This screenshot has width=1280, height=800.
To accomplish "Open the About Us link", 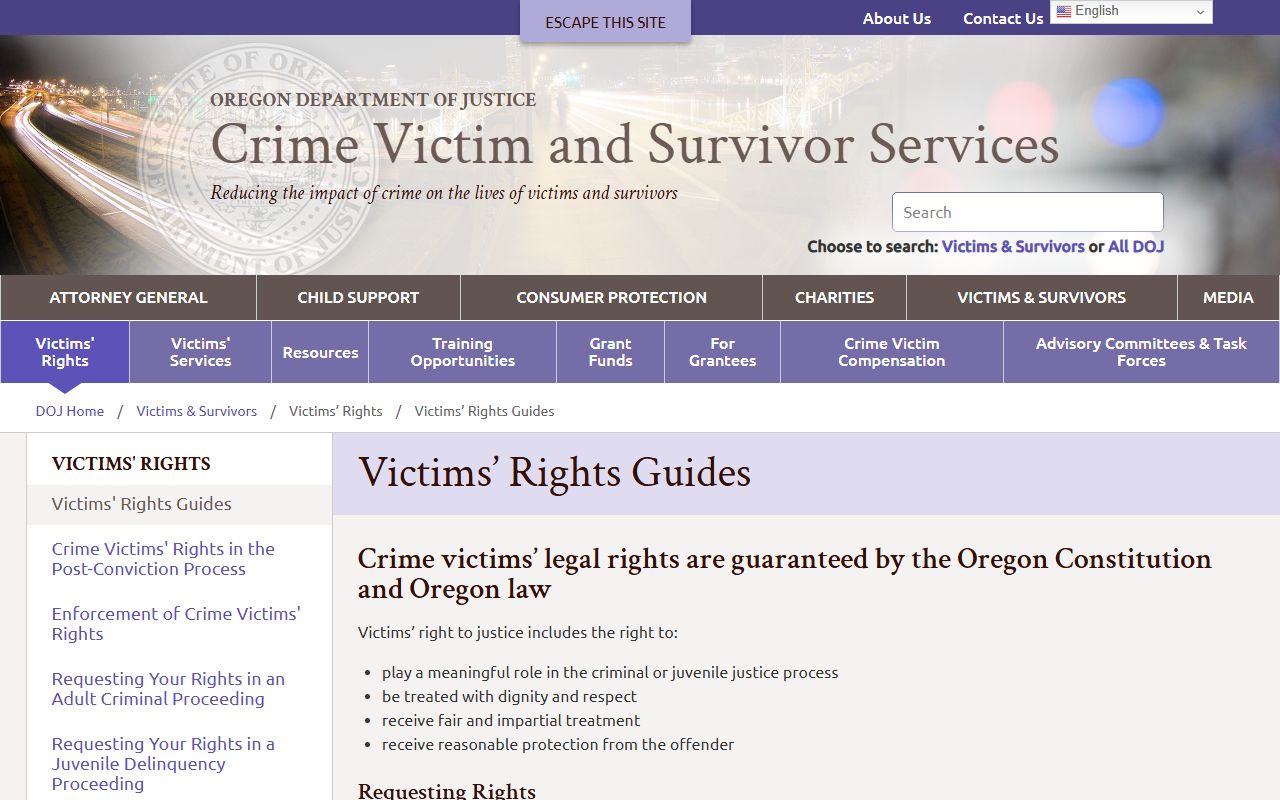I will point(897,18).
